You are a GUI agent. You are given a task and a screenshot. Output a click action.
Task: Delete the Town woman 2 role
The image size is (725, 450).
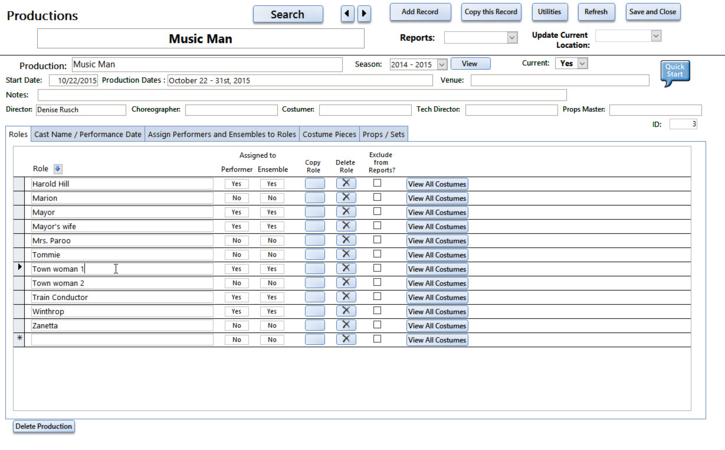click(x=346, y=283)
